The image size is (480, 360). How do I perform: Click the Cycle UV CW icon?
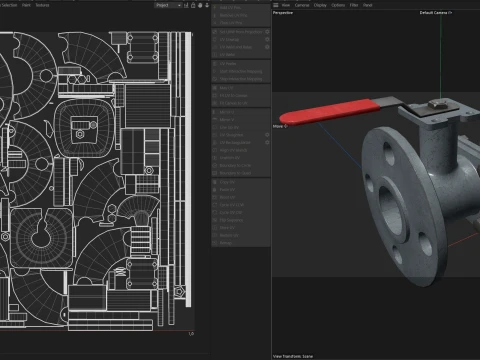215,212
